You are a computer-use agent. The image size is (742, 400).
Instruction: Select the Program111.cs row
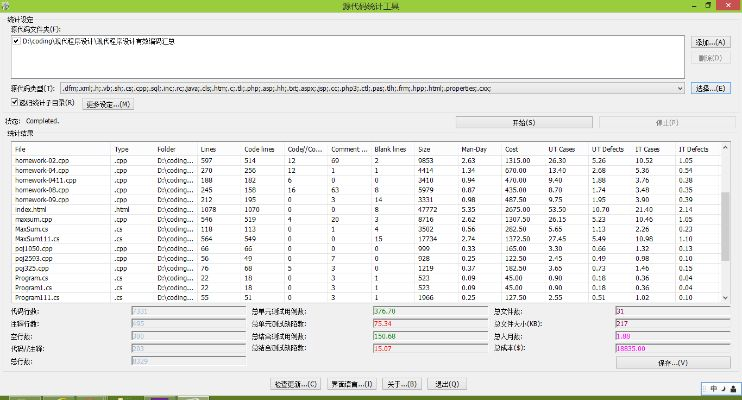point(366,298)
